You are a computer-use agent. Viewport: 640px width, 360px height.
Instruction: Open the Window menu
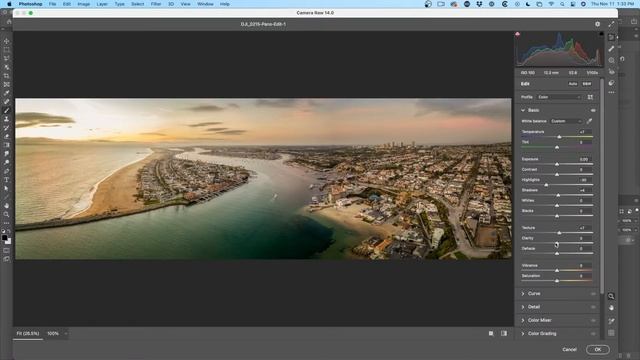point(205,4)
